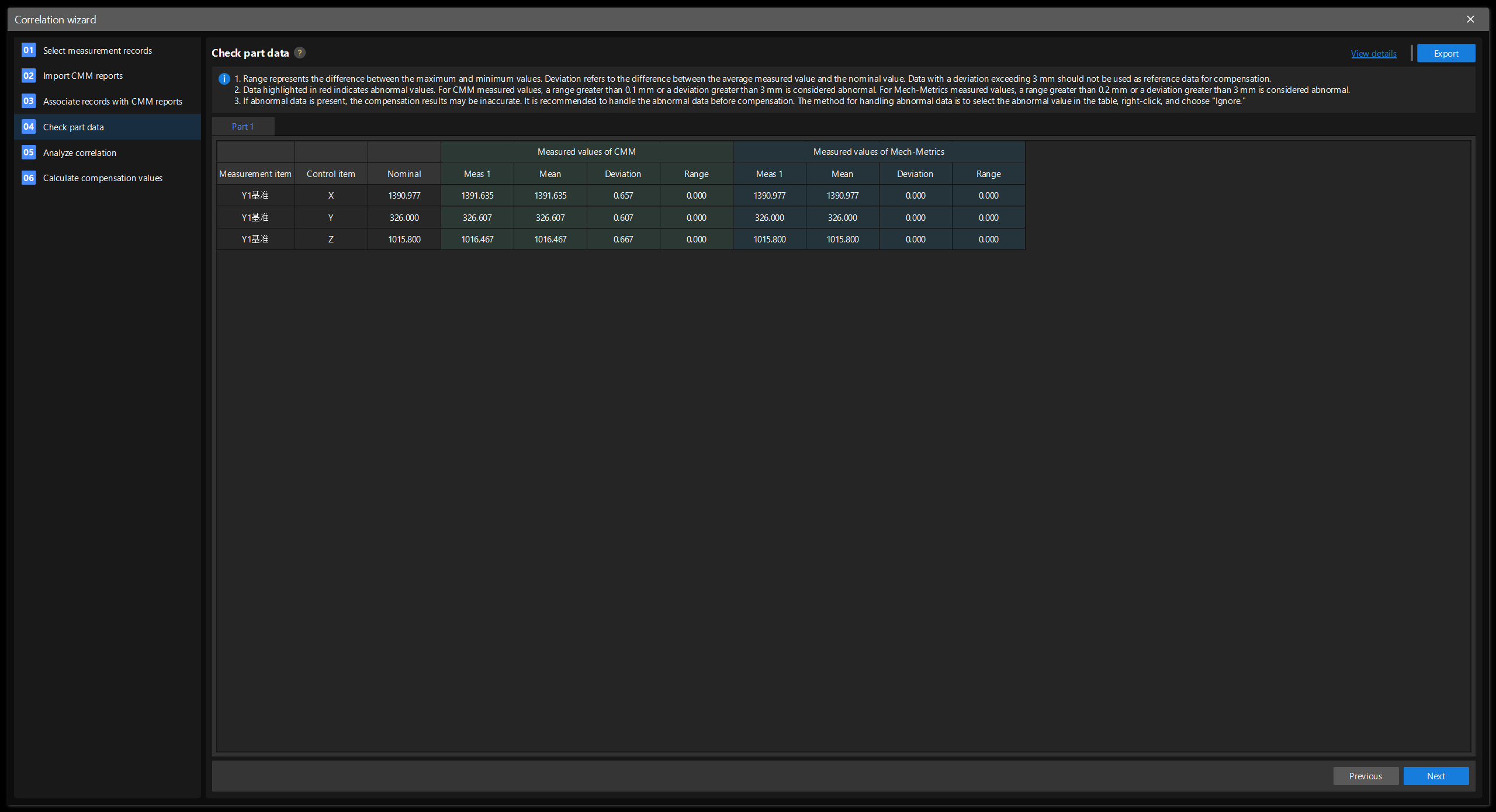Close the Correlation wizard
The height and width of the screenshot is (812, 1496).
pyautogui.click(x=1470, y=19)
